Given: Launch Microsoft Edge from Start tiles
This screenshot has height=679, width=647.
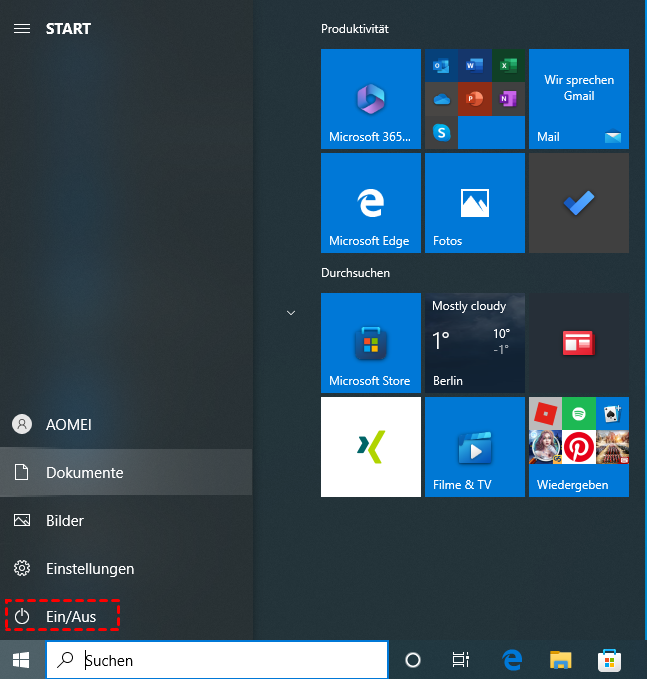Looking at the screenshot, I should tap(370, 203).
